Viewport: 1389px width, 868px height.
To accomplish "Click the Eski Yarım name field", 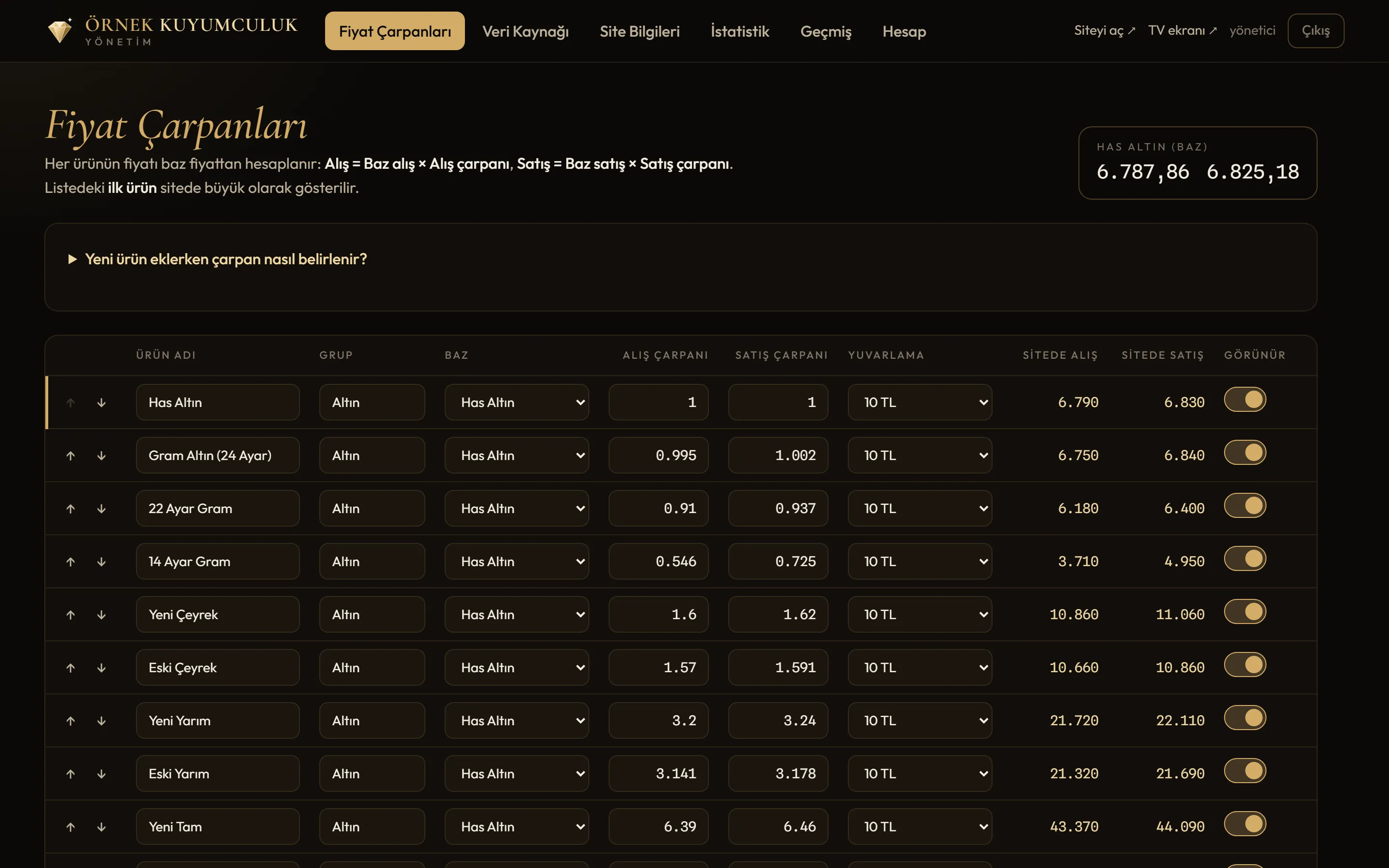I will [218, 774].
